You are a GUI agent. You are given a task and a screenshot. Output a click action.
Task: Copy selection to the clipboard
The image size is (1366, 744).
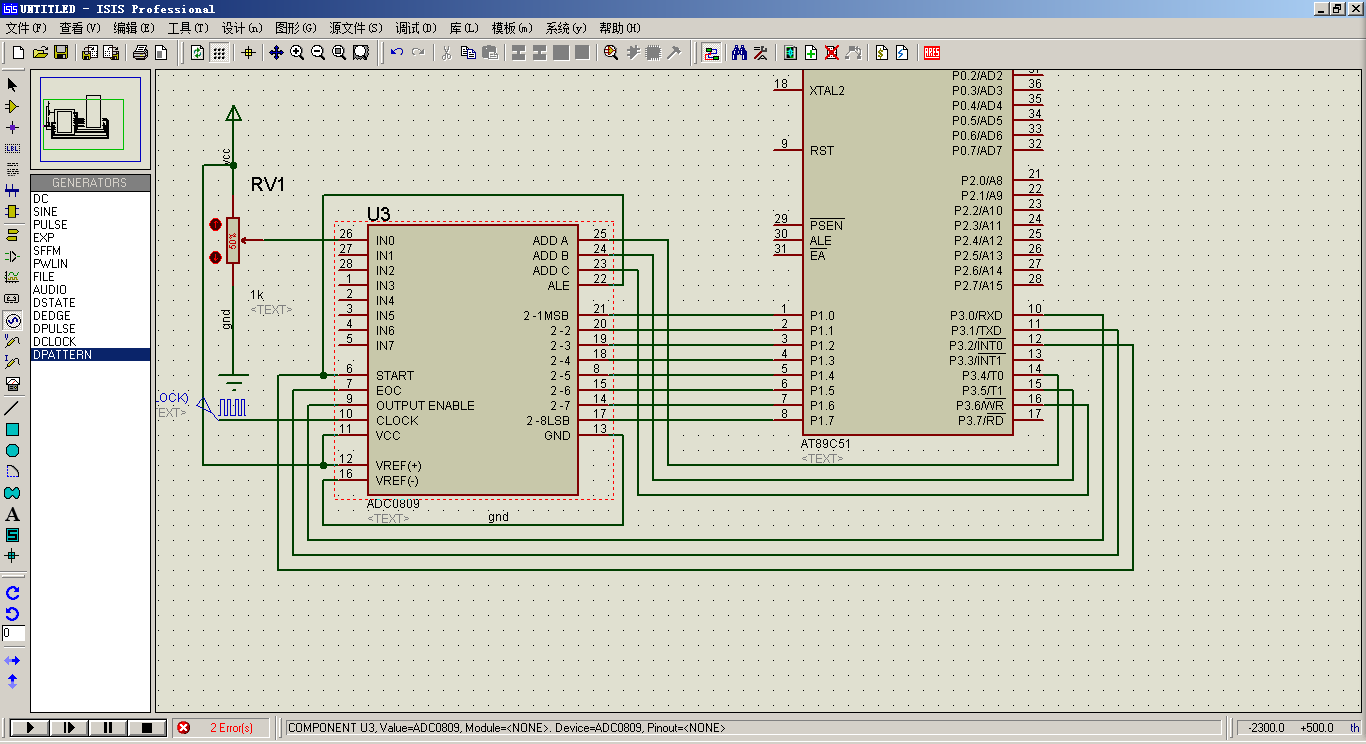pos(467,53)
